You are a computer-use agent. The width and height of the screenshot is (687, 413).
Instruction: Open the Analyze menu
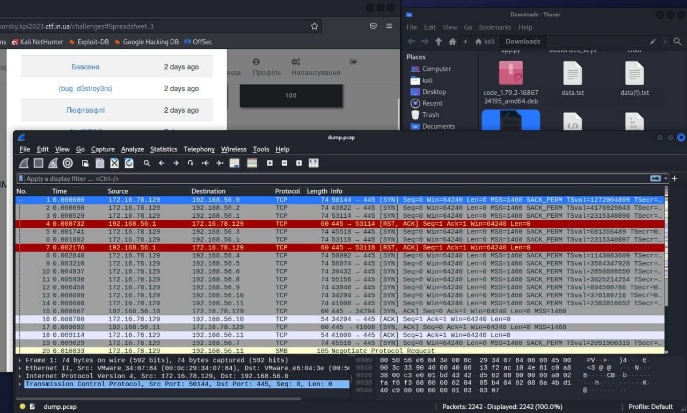tap(132, 149)
